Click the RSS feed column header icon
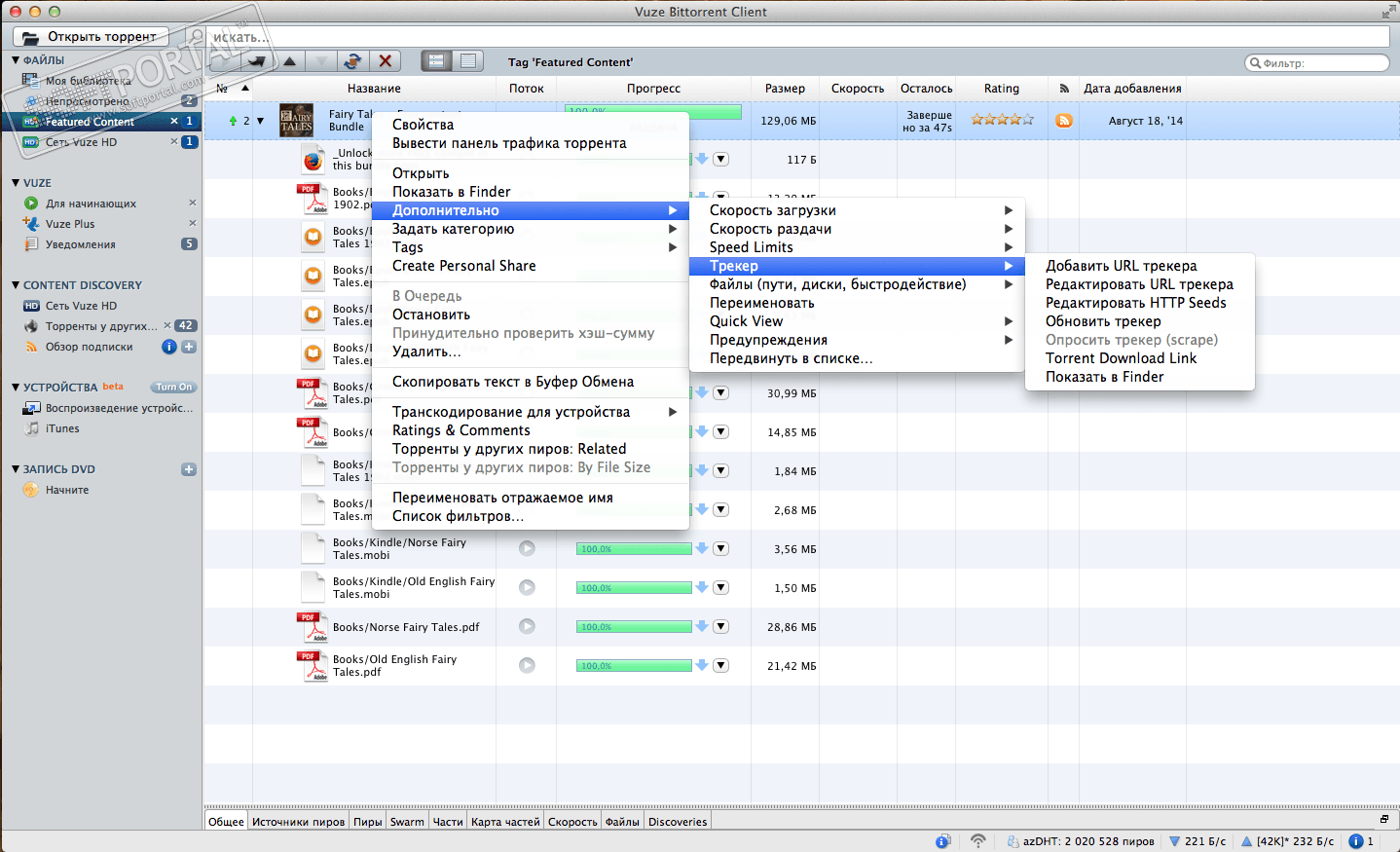This screenshot has width=1400, height=852. [1064, 89]
